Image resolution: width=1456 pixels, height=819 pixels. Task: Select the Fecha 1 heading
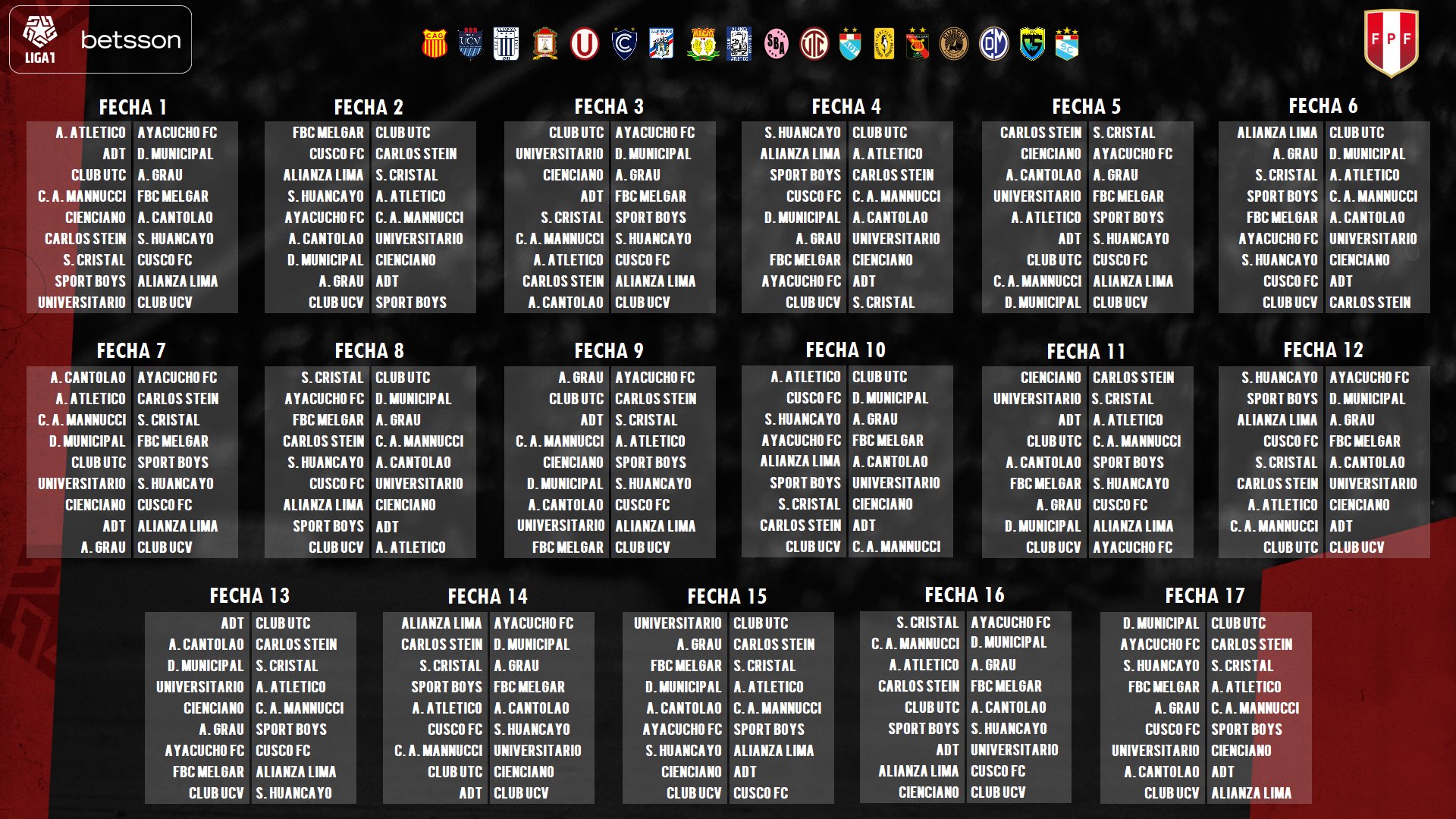pyautogui.click(x=133, y=107)
